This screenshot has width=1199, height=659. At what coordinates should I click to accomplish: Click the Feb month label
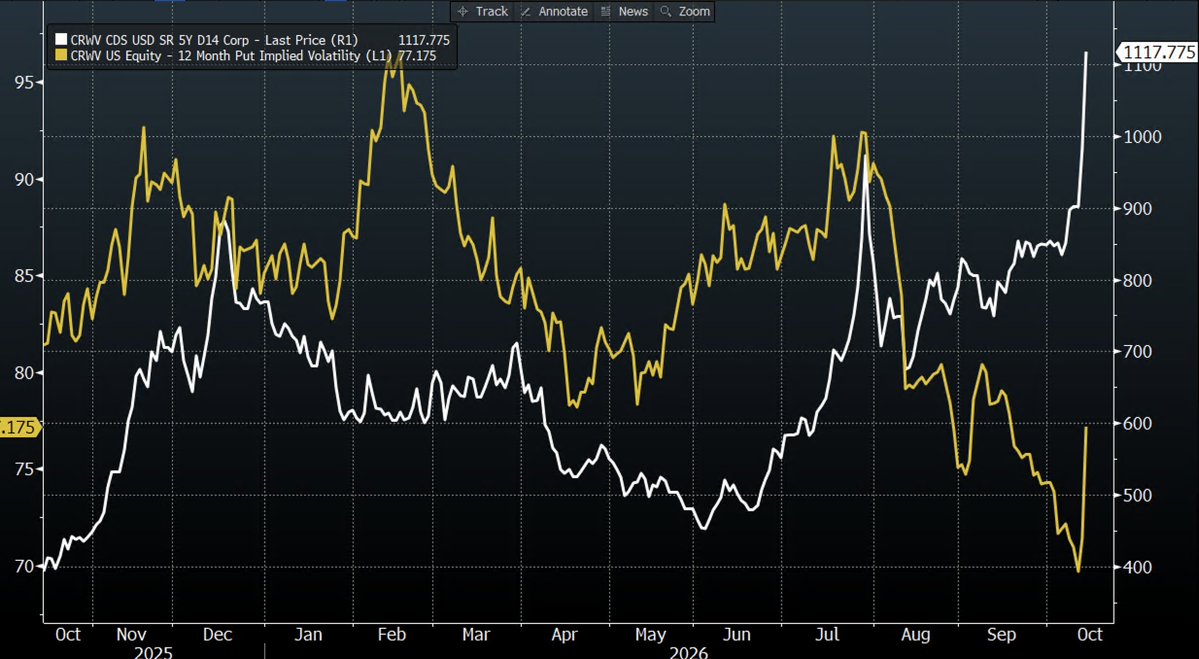[392, 635]
